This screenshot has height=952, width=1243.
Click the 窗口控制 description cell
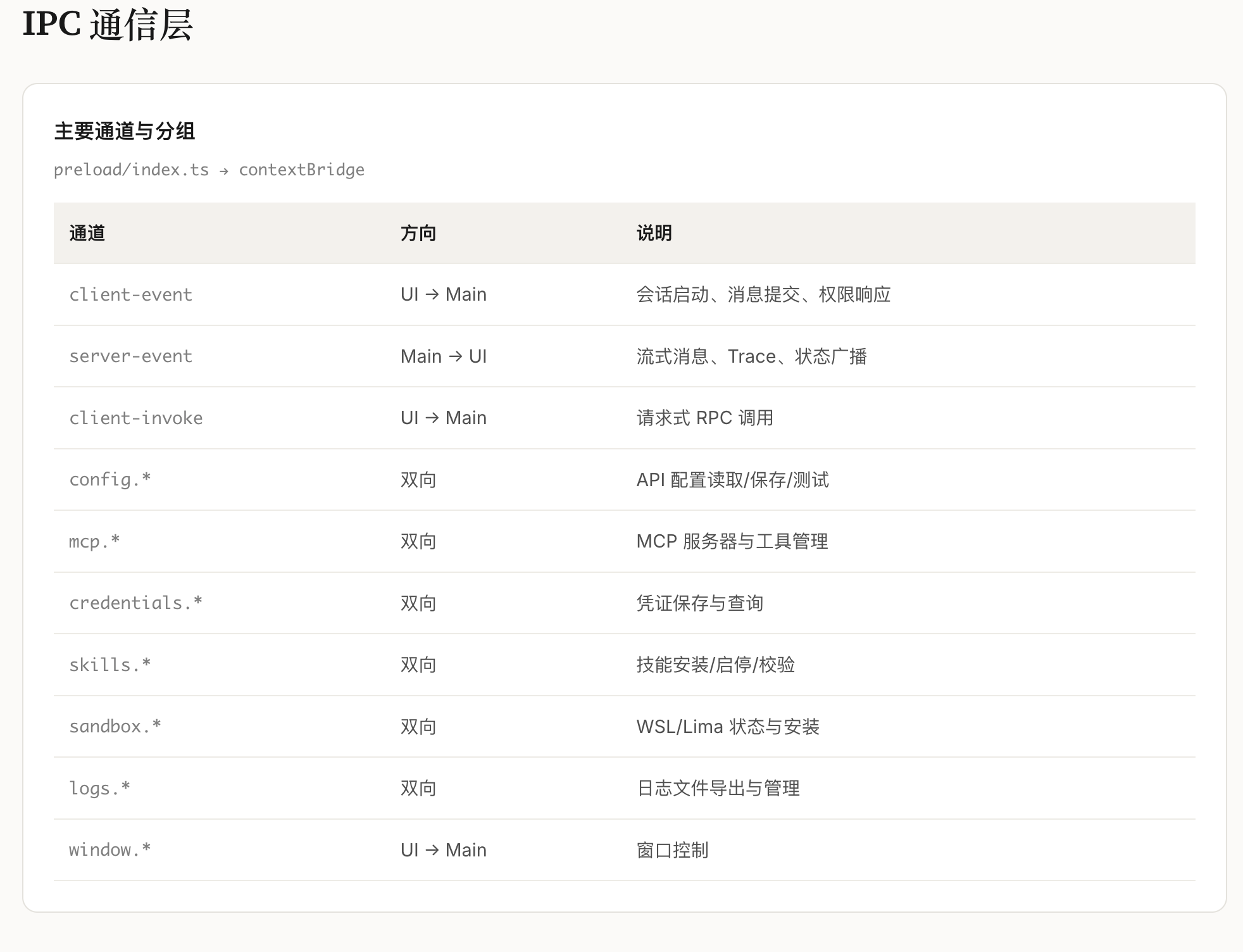672,850
